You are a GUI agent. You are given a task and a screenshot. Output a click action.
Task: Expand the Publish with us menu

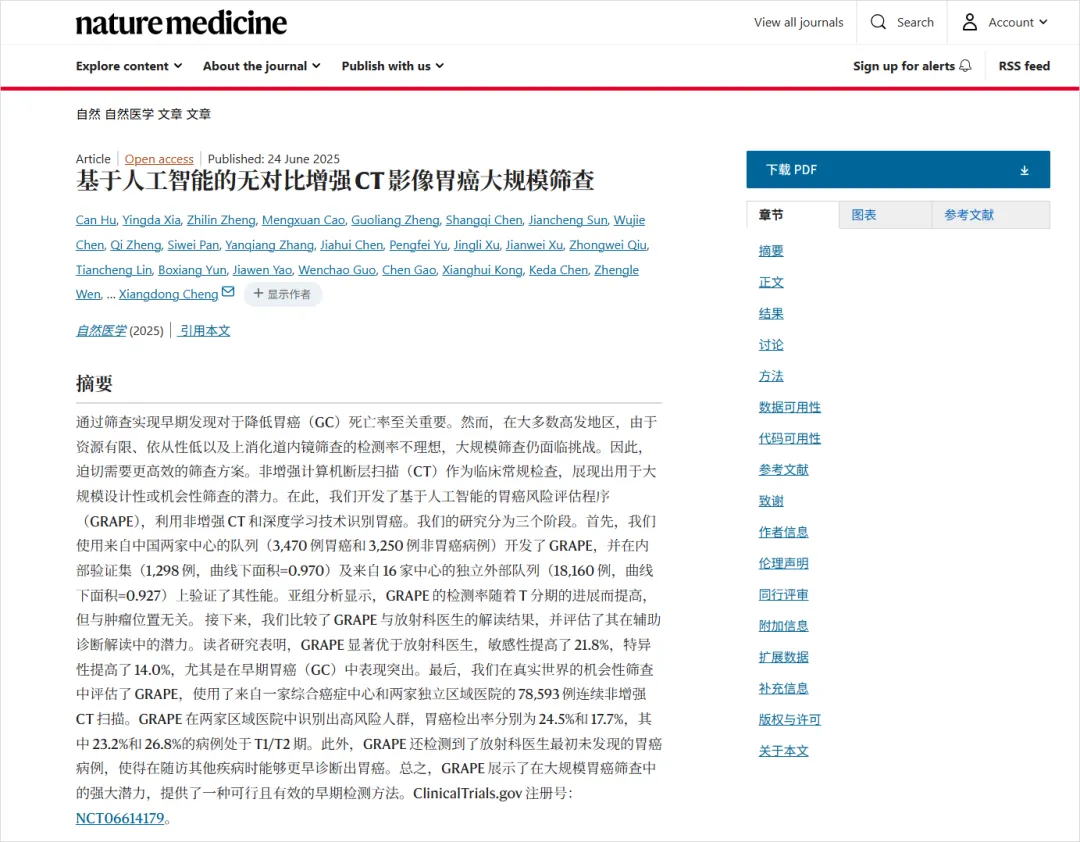point(392,66)
